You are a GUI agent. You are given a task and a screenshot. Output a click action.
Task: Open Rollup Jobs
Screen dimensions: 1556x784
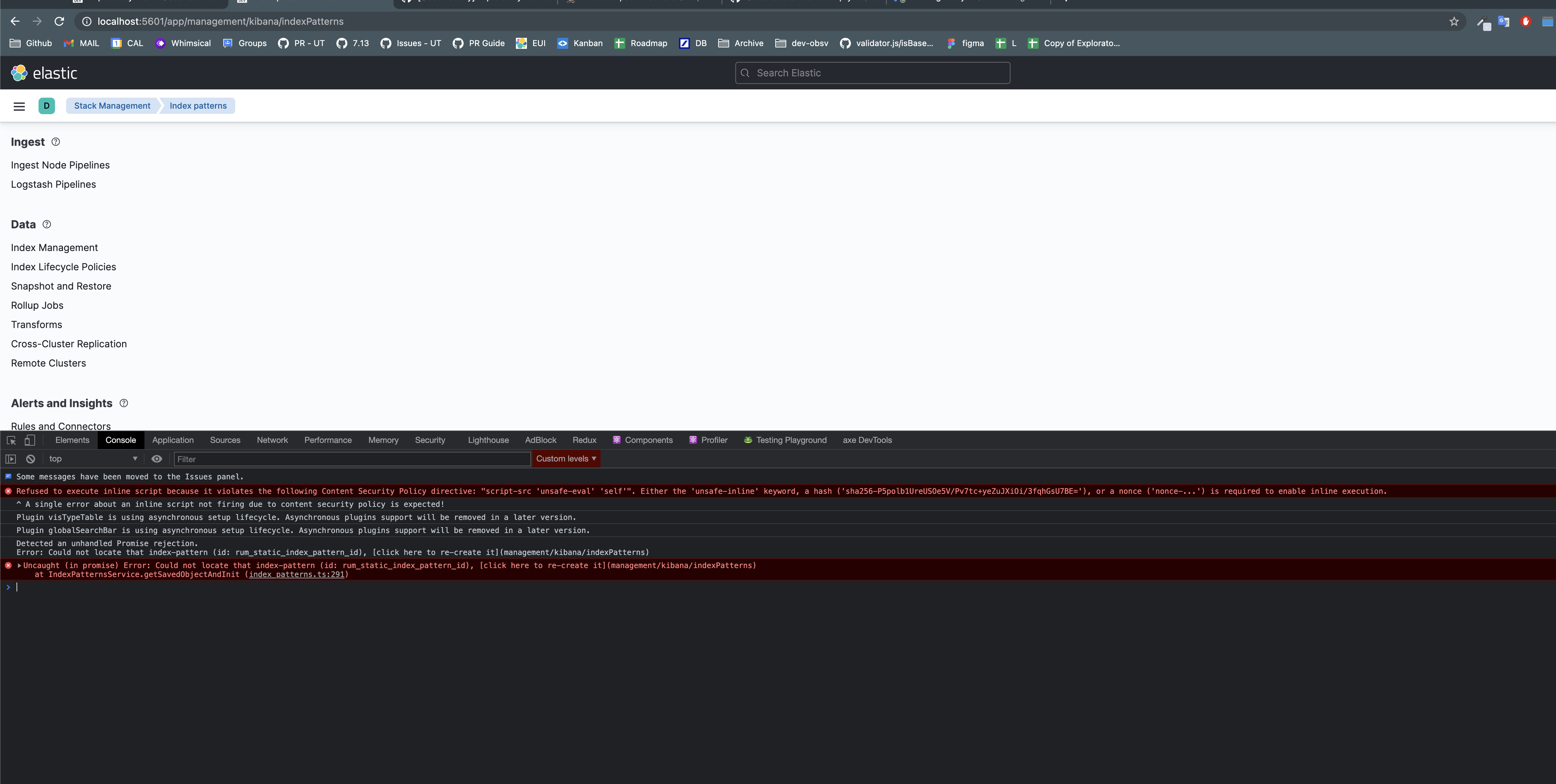click(x=37, y=306)
